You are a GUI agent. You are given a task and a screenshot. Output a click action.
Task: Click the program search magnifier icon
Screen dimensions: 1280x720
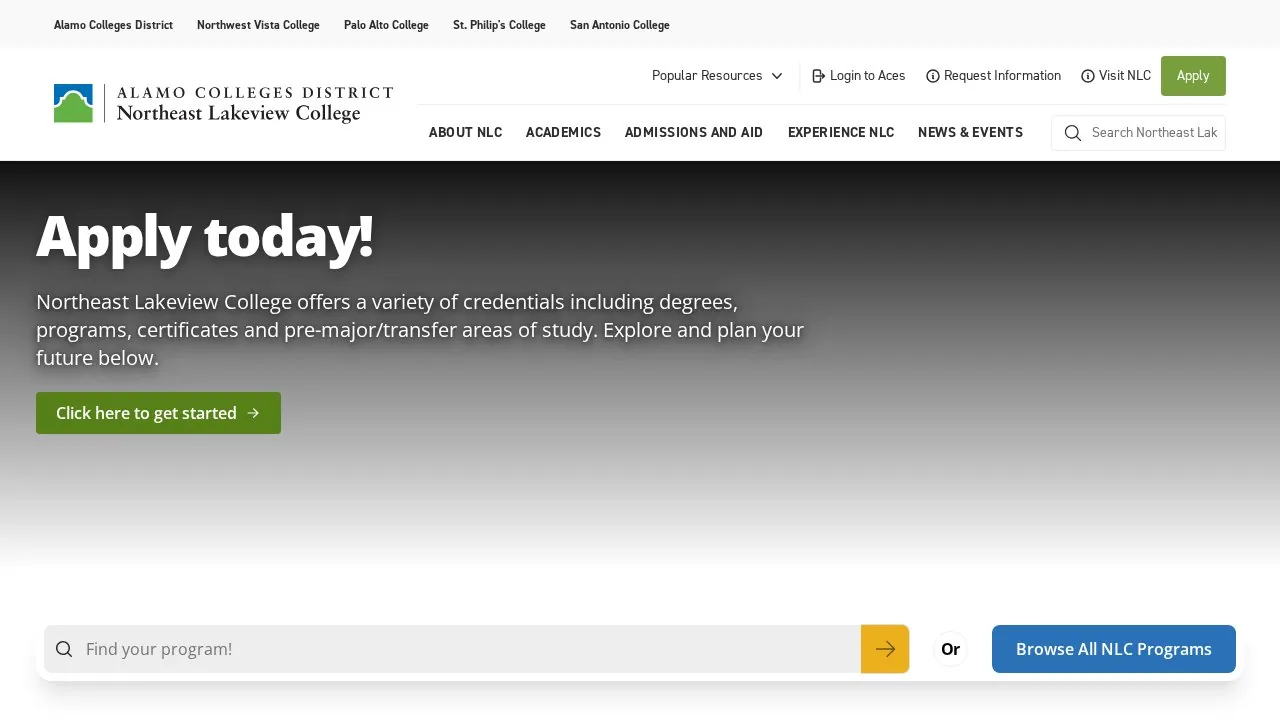click(x=64, y=649)
